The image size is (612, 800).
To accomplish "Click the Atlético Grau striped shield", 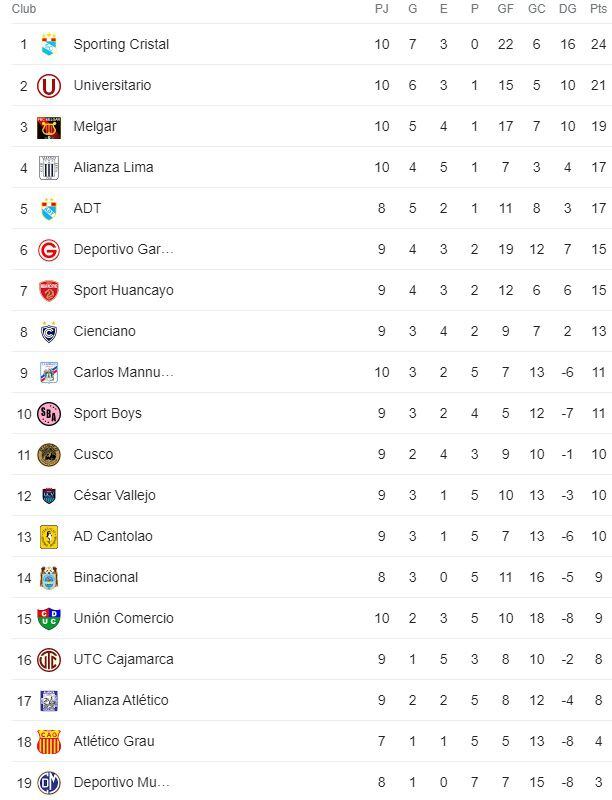I will (48, 742).
